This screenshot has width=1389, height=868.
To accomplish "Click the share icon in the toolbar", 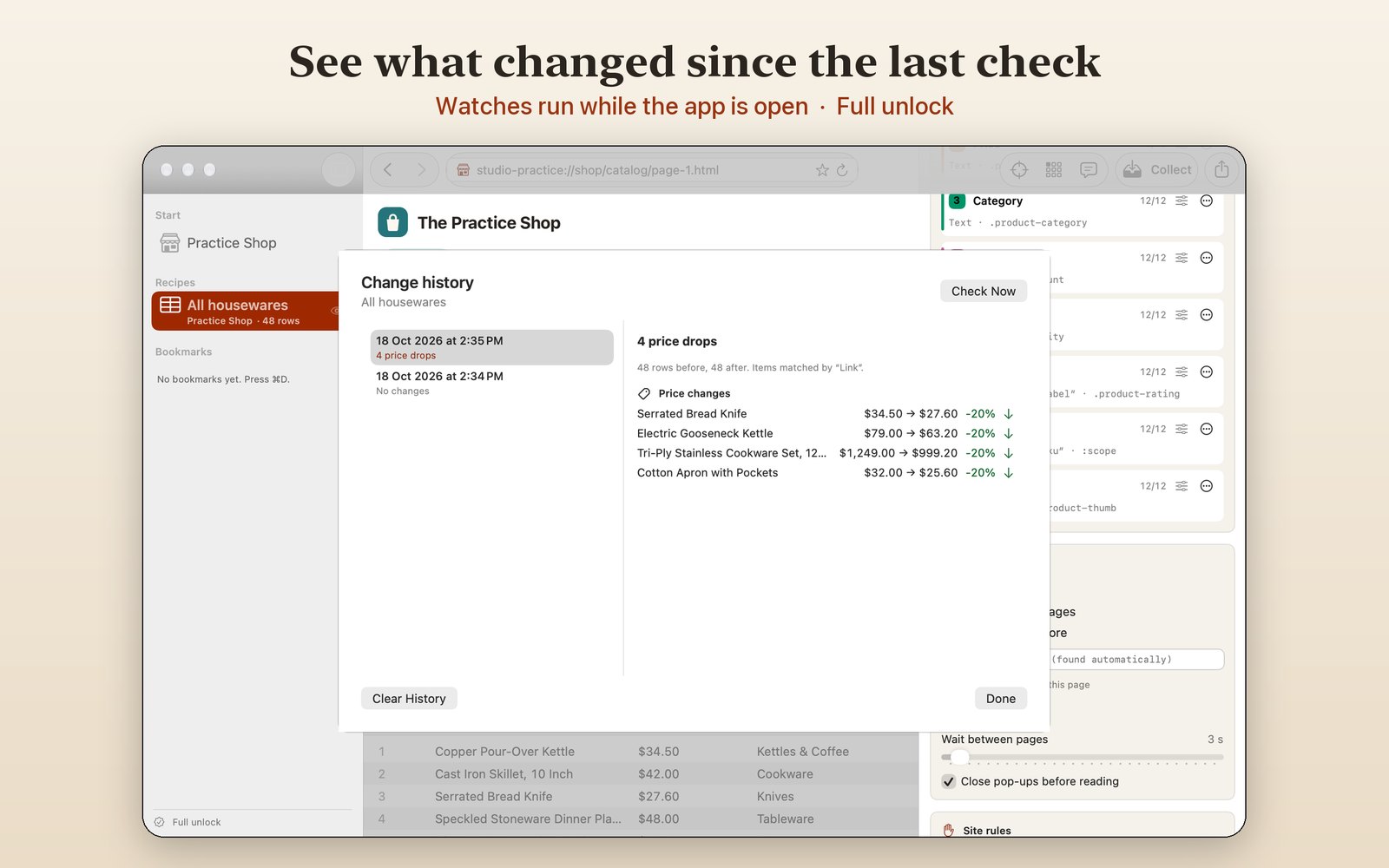I will click(1221, 169).
